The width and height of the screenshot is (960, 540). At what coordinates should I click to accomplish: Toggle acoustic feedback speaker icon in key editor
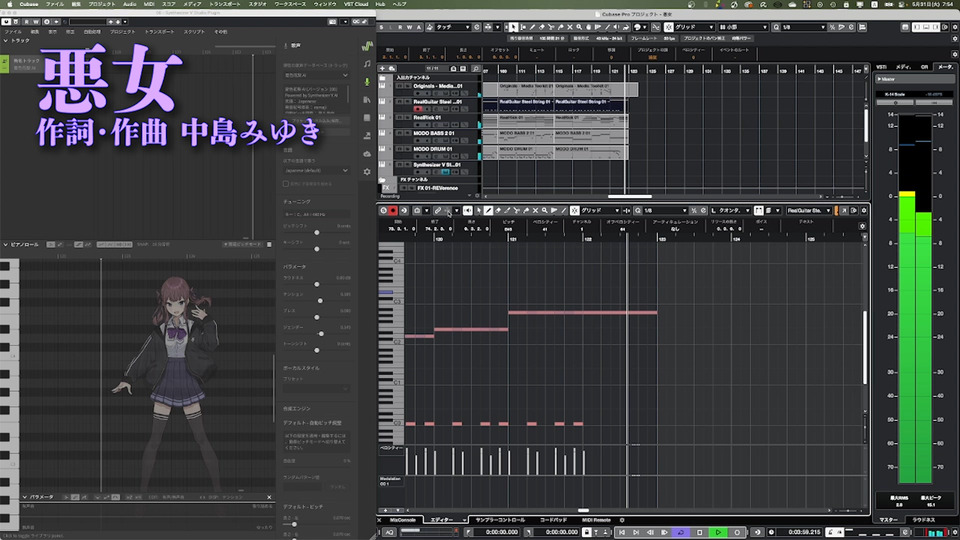coord(468,210)
